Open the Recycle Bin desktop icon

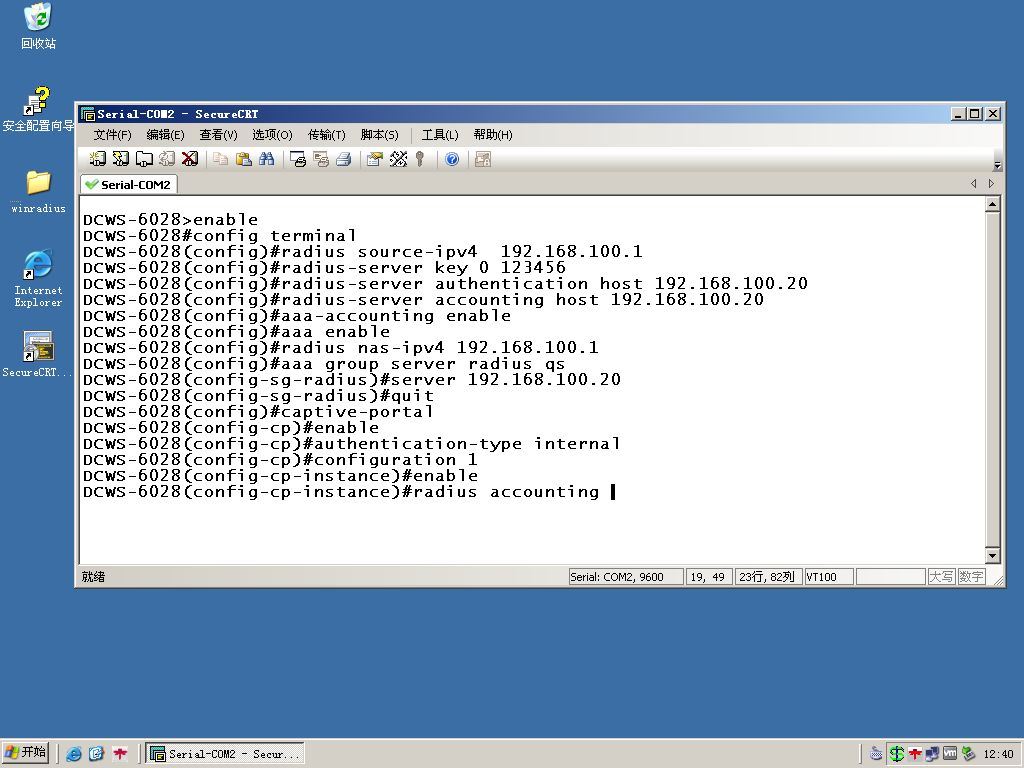(38, 25)
